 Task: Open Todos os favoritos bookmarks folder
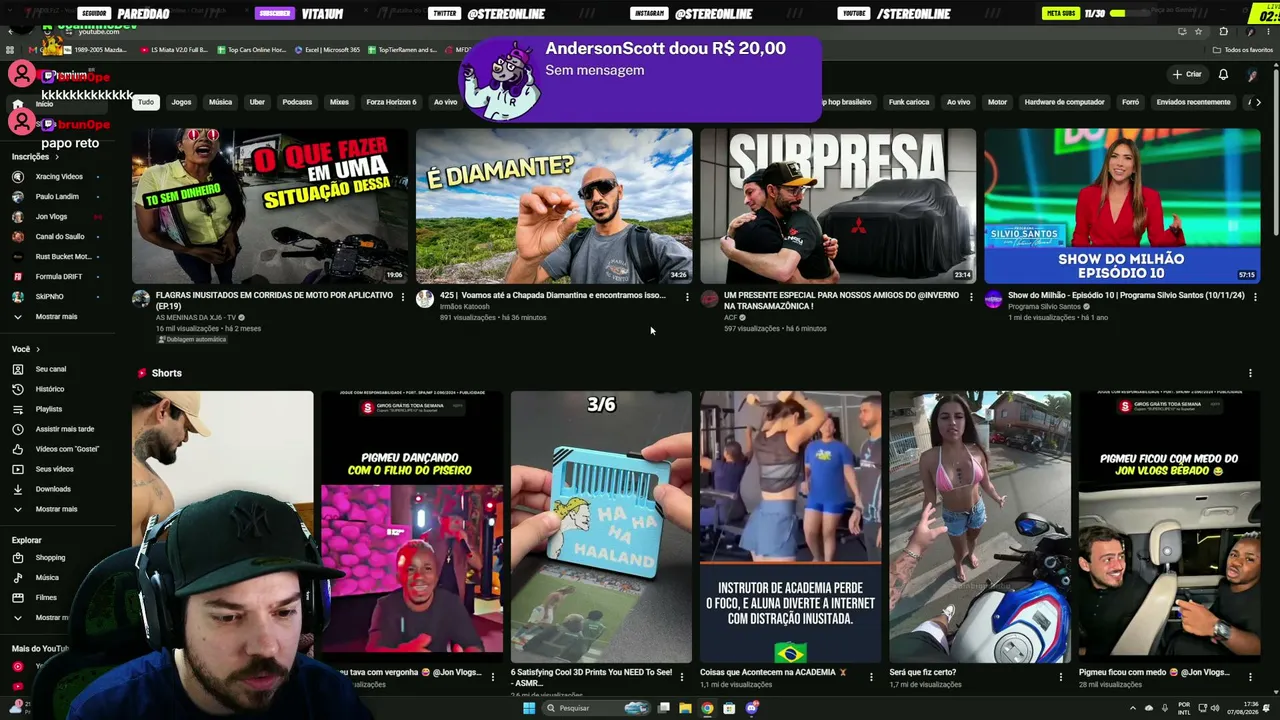(x=1243, y=50)
